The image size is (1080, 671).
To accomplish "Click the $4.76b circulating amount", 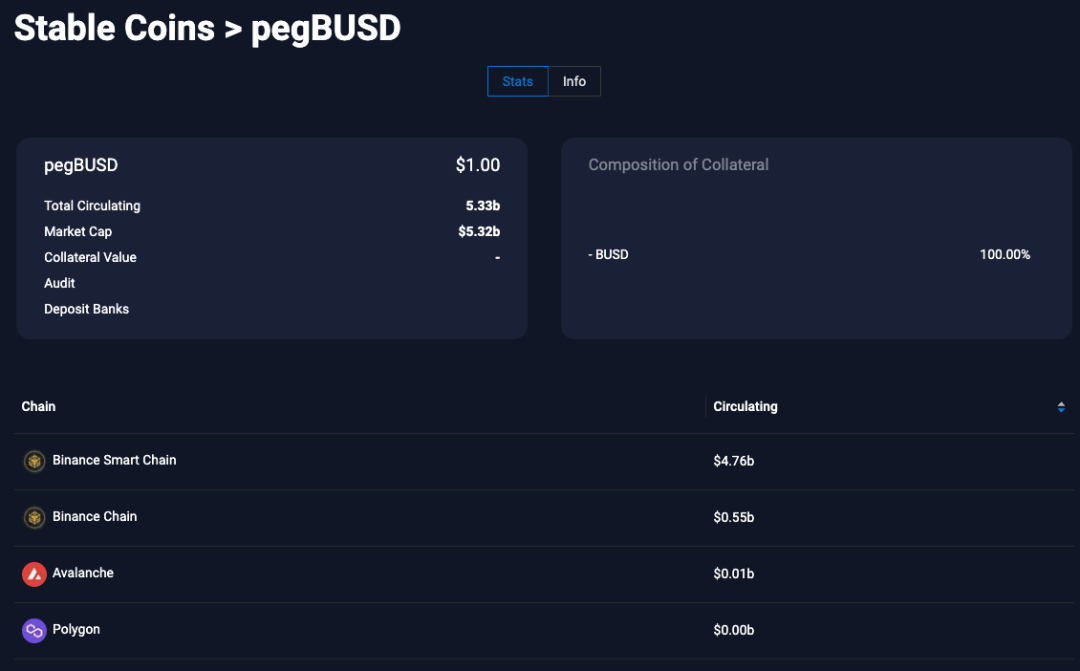I will pos(733,461).
